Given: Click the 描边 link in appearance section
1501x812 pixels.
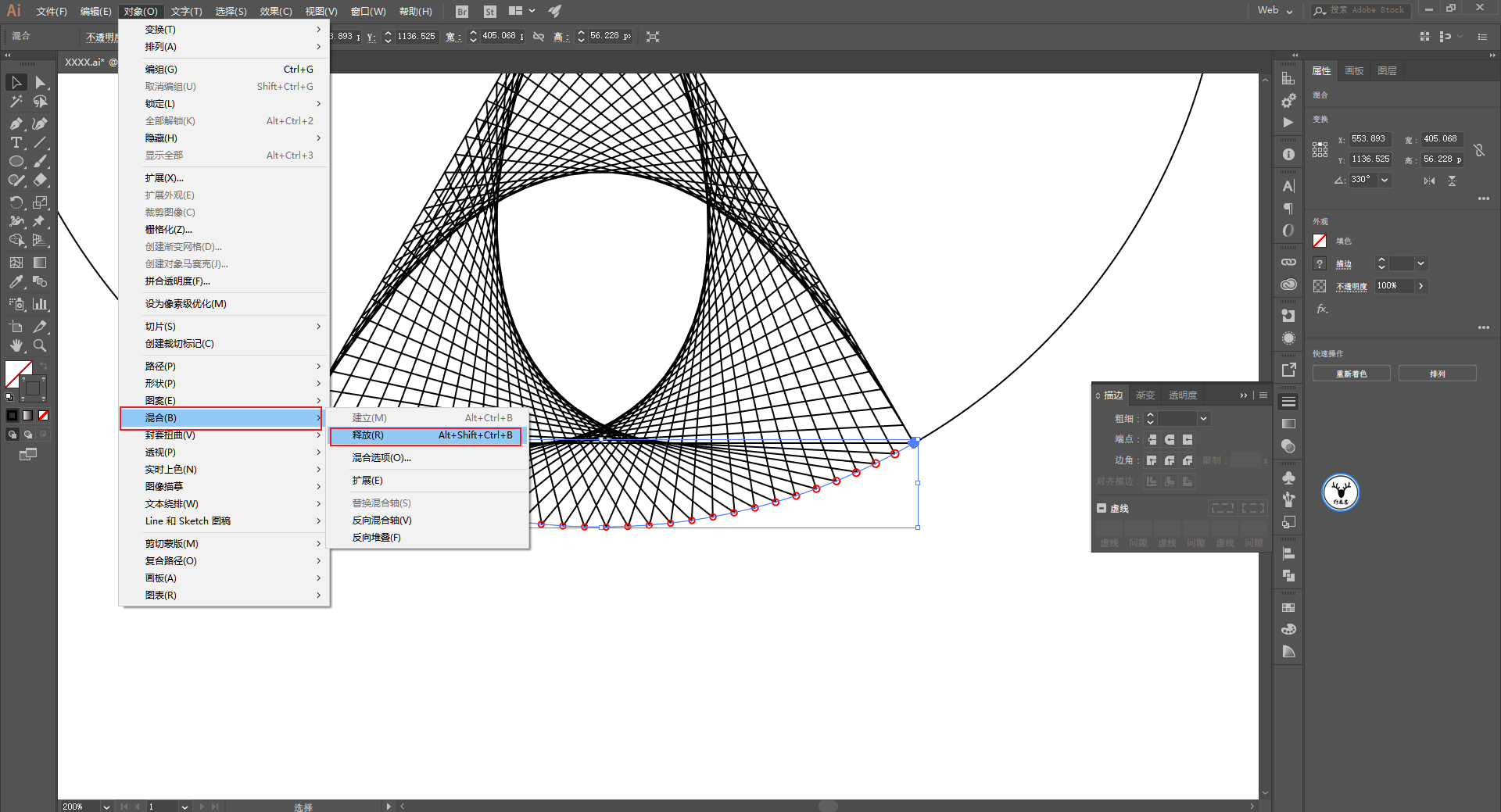Looking at the screenshot, I should tap(1343, 264).
